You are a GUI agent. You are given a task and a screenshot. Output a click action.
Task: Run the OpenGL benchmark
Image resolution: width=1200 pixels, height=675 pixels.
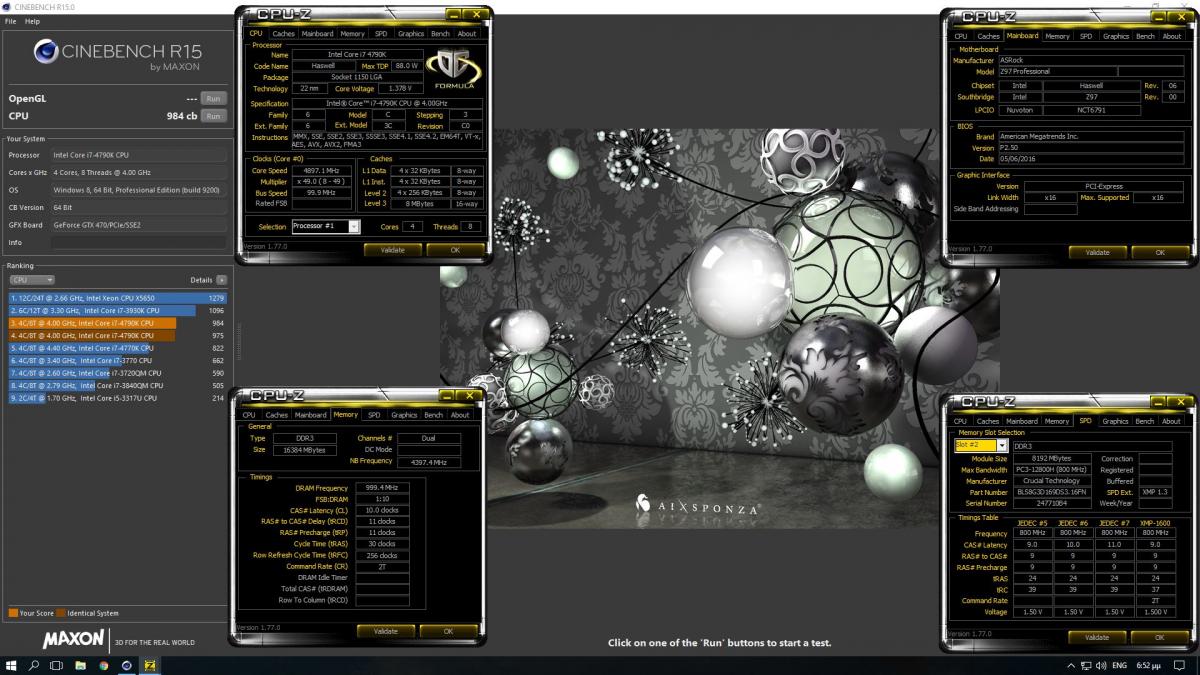212,99
